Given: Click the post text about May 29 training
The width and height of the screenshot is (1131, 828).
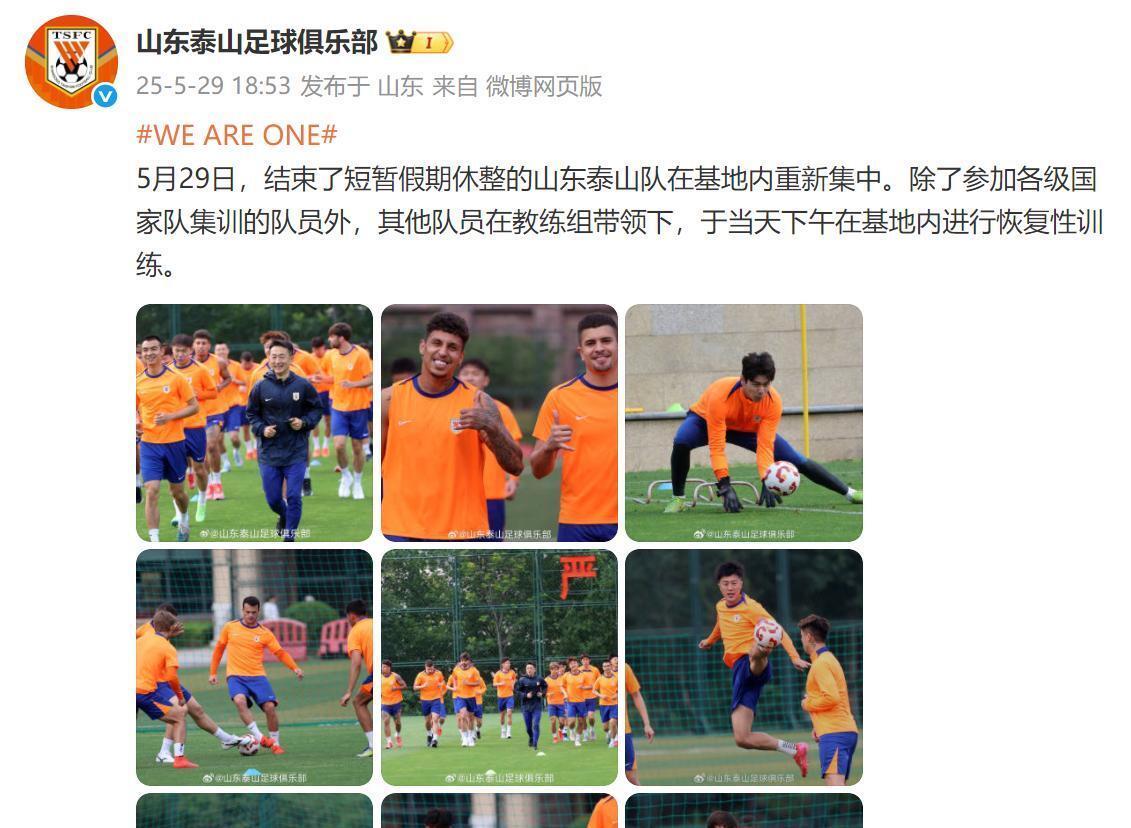Looking at the screenshot, I should pos(620,221).
